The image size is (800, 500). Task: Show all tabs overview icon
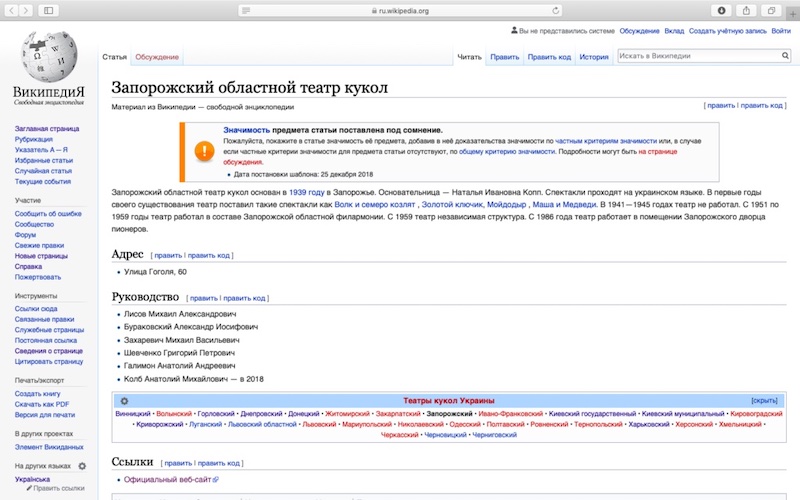(771, 10)
